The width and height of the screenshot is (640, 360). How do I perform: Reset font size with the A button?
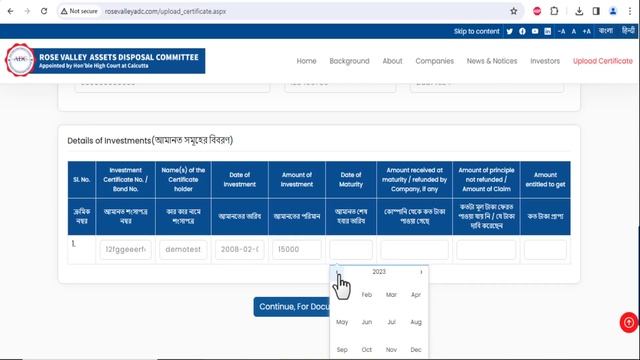coord(574,31)
